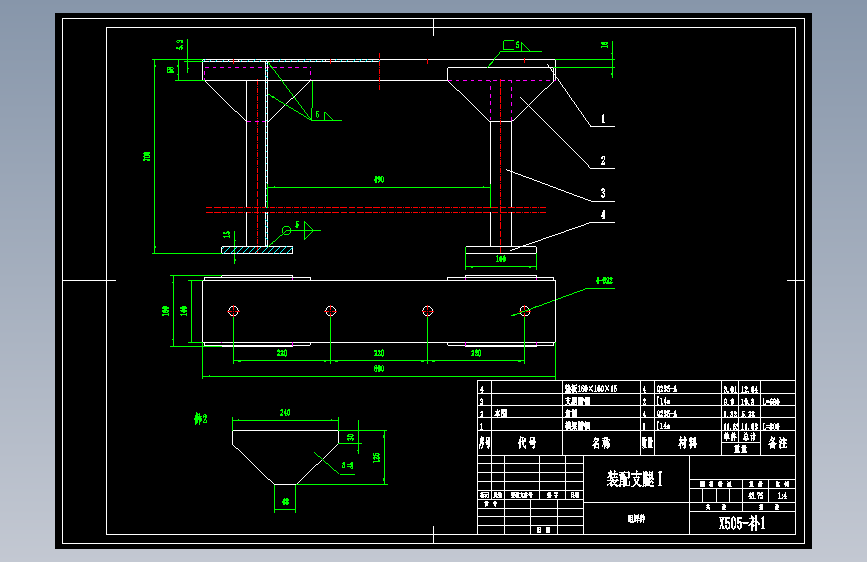The width and height of the screenshot is (867, 562).
Task: Click the "240" dimension on detail view
Action: (x=285, y=413)
